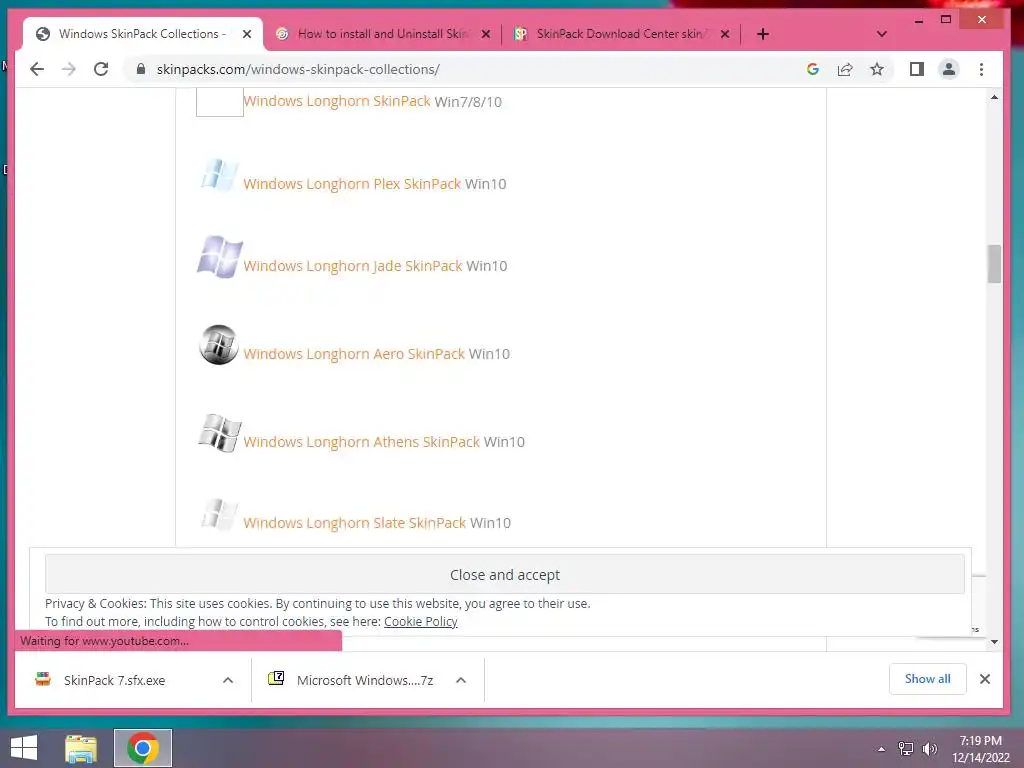The width and height of the screenshot is (1024, 768).
Task: Open the Windows Start menu
Action: [24, 748]
